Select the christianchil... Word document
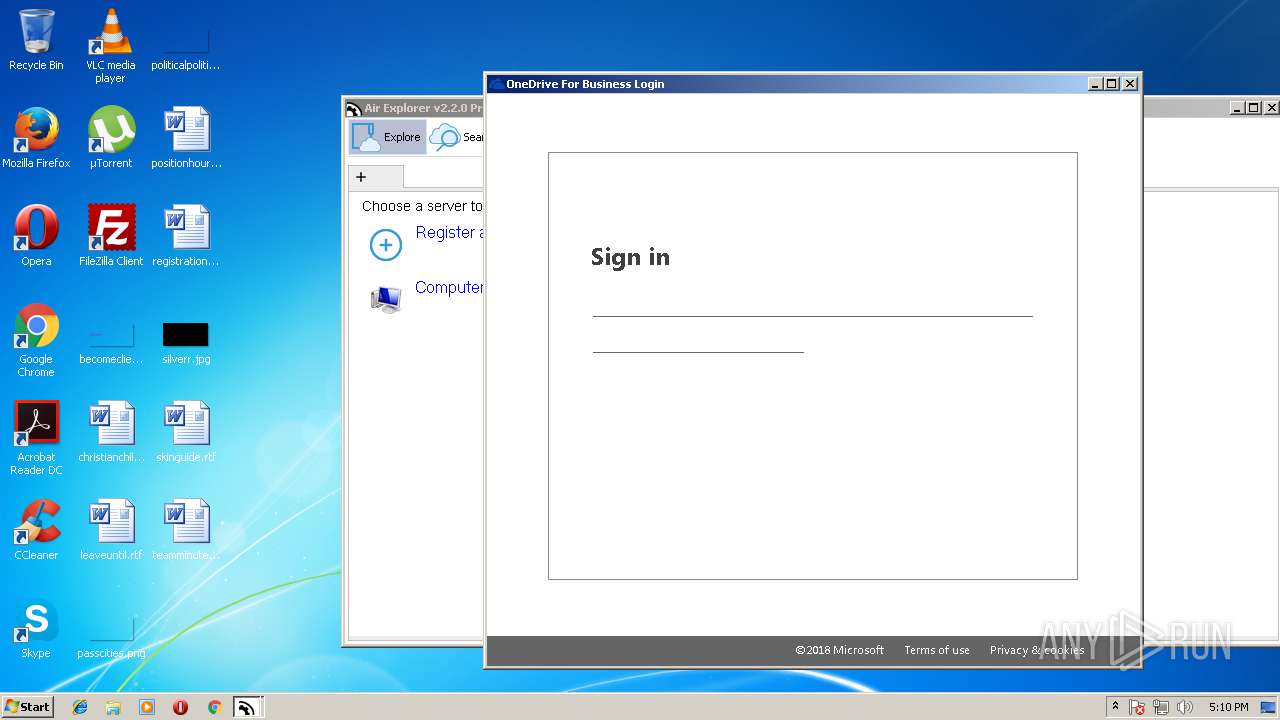Screen dimensions: 1280x720 (110, 432)
